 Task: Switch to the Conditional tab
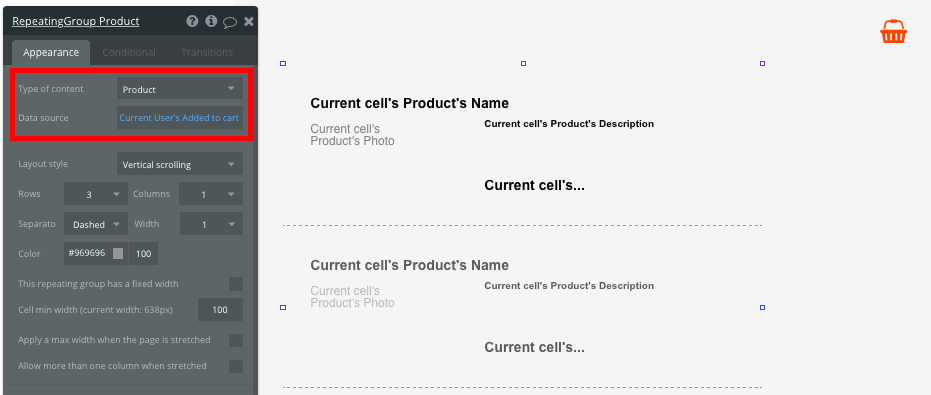(x=129, y=52)
